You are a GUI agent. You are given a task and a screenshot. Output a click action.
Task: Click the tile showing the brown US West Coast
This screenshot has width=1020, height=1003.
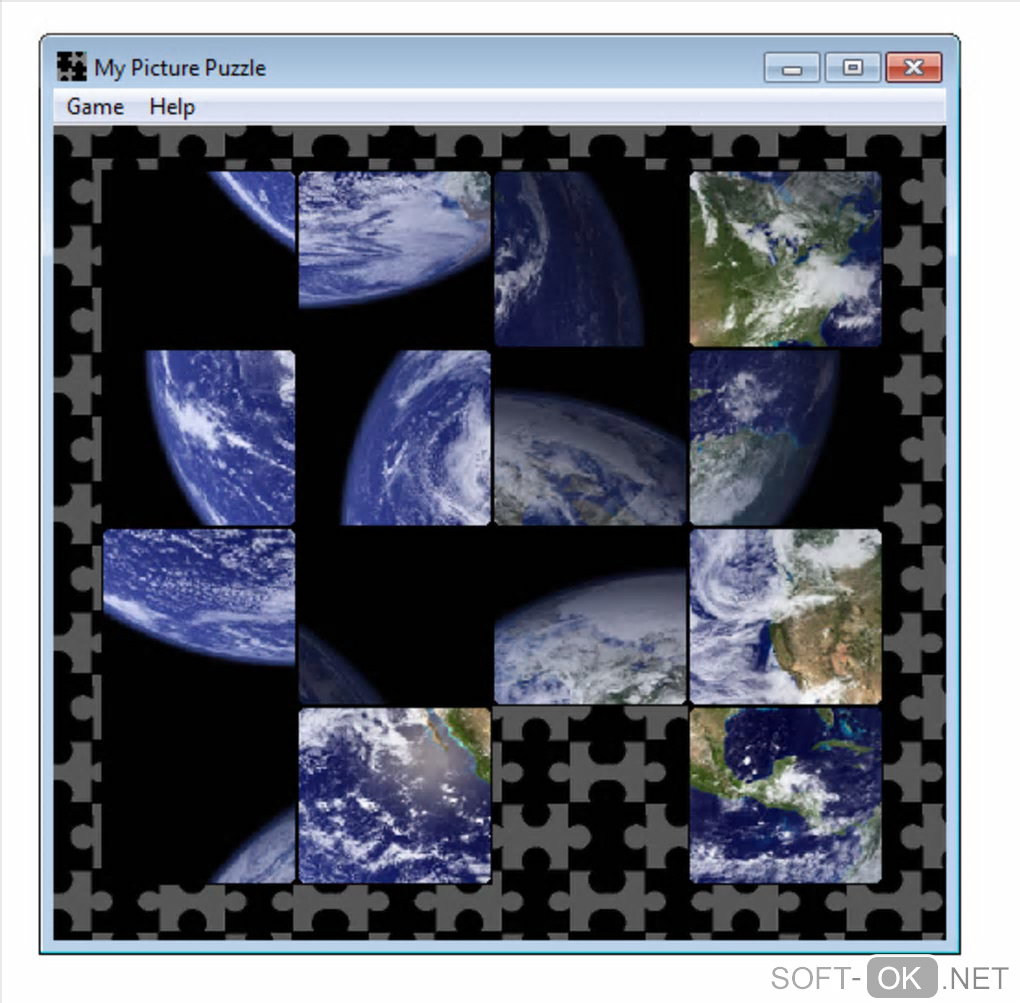click(x=785, y=617)
